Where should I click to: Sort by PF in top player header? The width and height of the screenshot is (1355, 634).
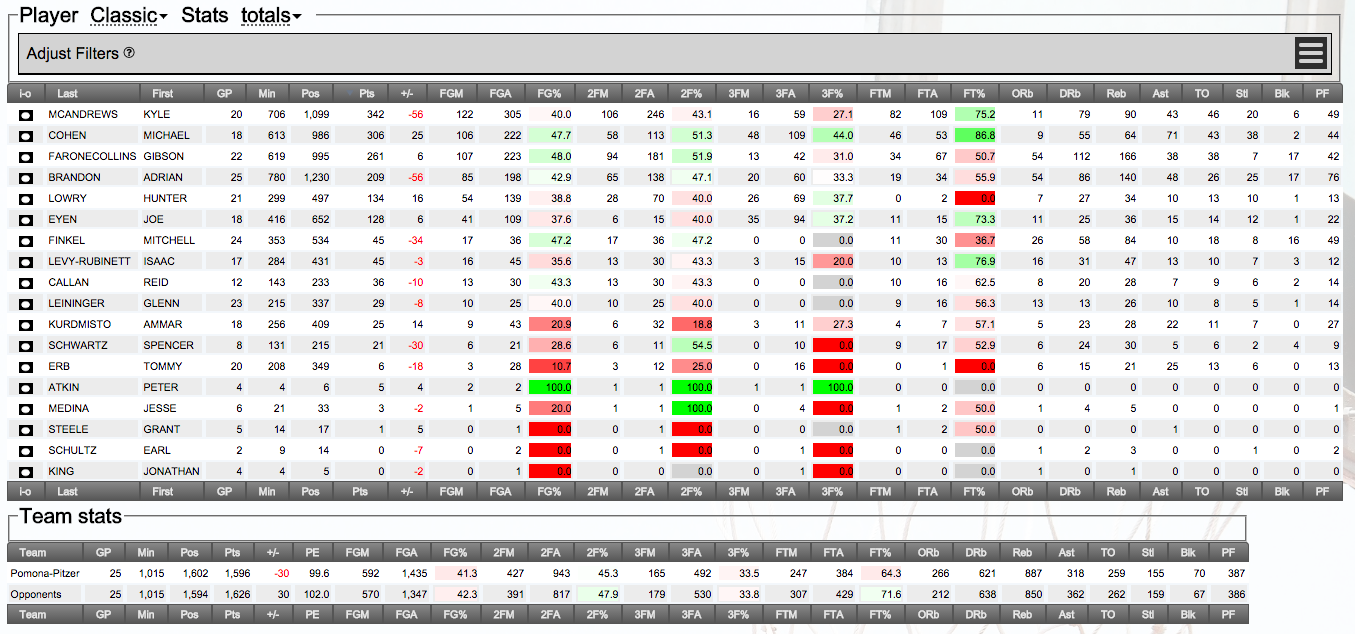click(x=1322, y=94)
